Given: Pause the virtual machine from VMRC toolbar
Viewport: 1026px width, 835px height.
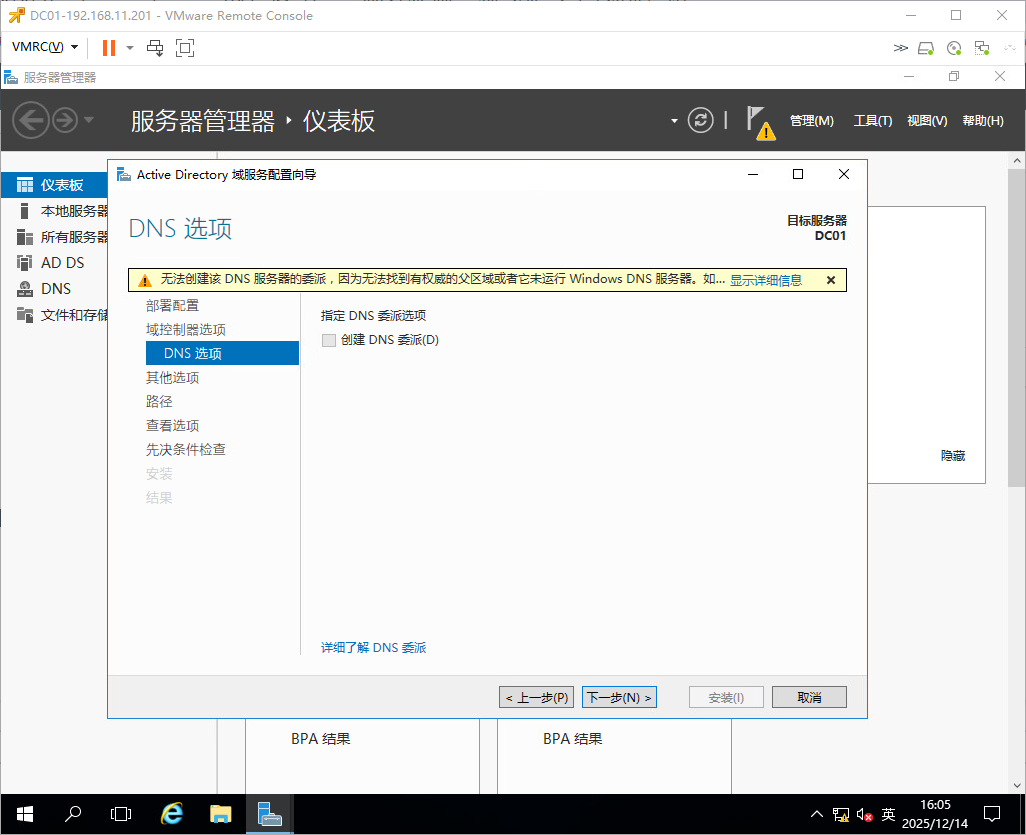Looking at the screenshot, I should tap(109, 48).
